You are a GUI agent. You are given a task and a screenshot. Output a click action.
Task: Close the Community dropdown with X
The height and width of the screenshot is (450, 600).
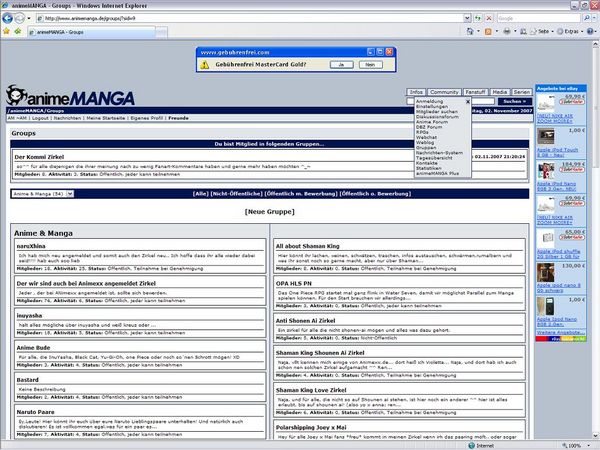466,101
